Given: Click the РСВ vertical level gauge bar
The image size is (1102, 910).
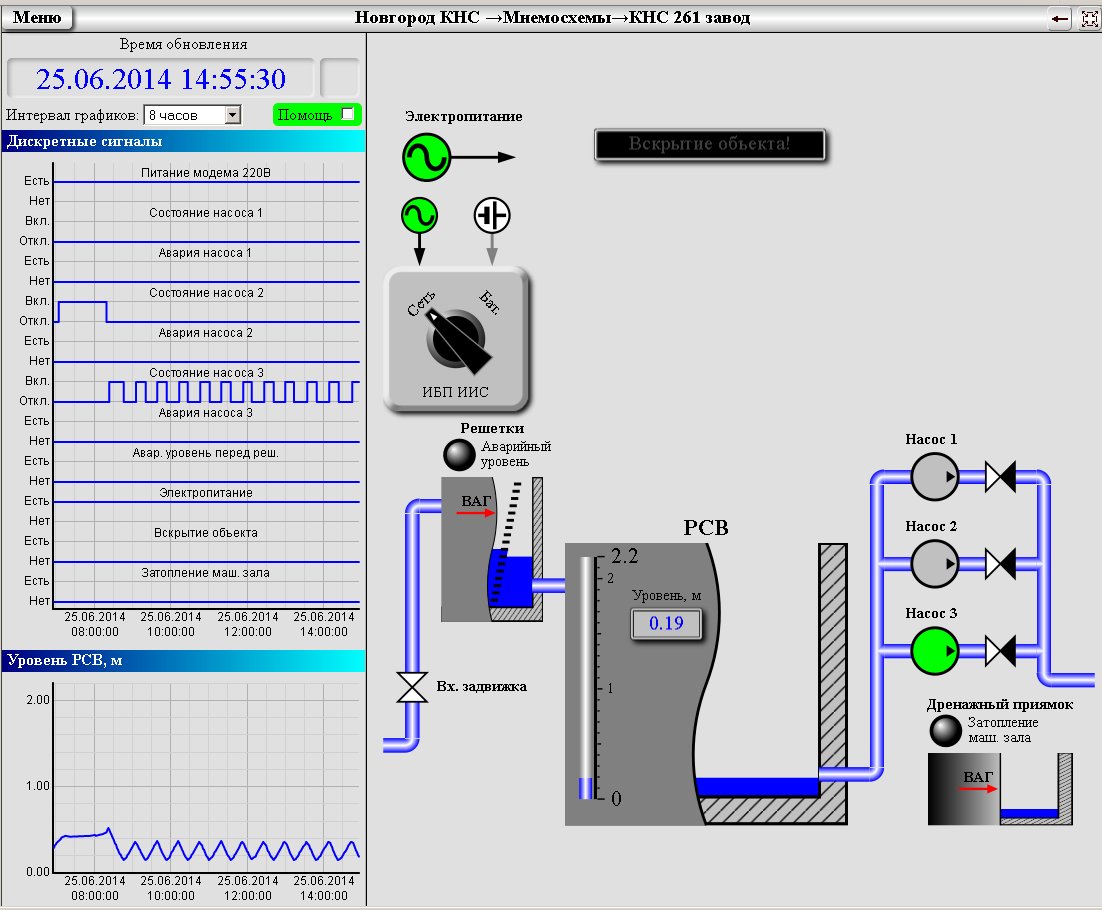Looking at the screenshot, I should (x=586, y=677).
